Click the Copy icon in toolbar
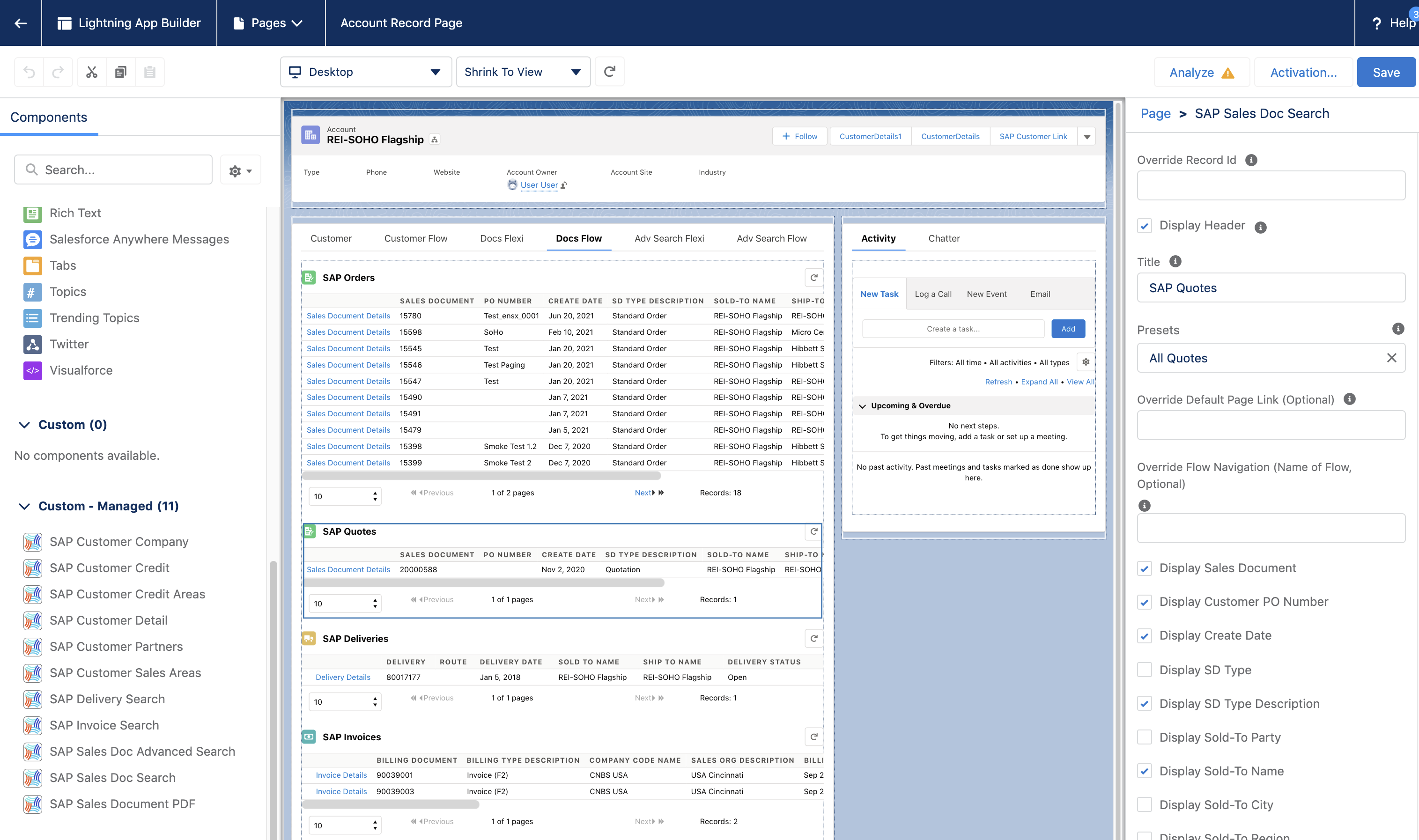Viewport: 1419px width, 840px height. coord(120,72)
